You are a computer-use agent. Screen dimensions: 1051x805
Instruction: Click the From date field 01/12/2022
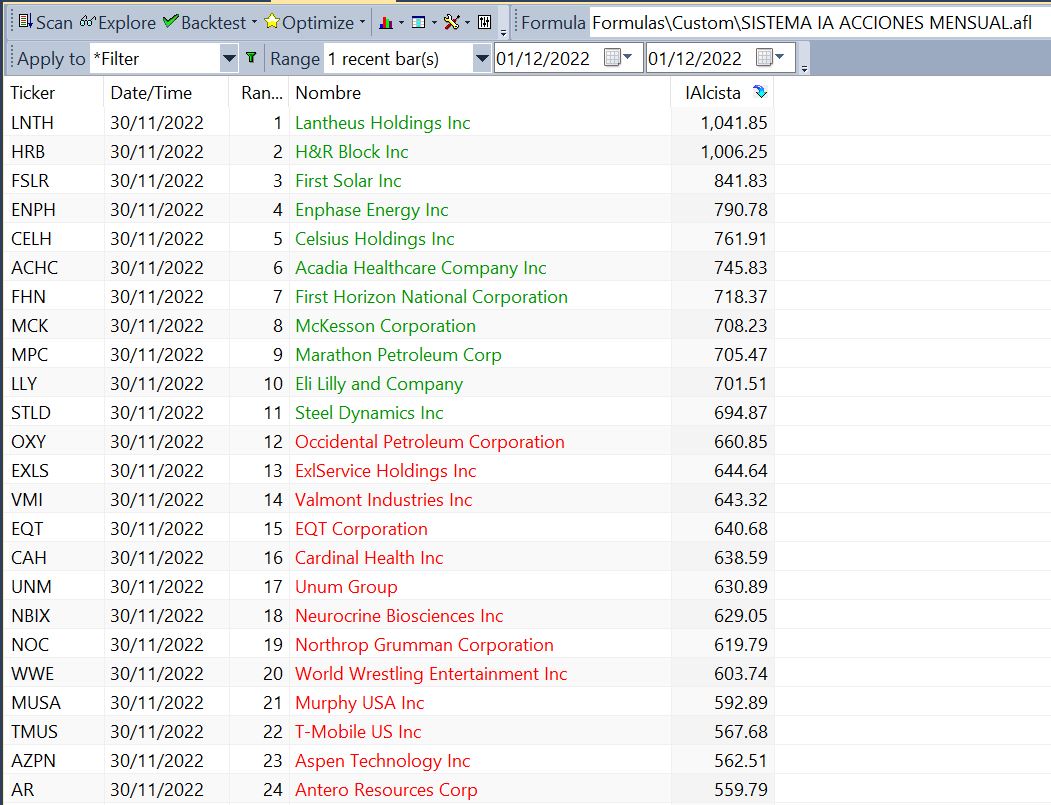pos(546,58)
